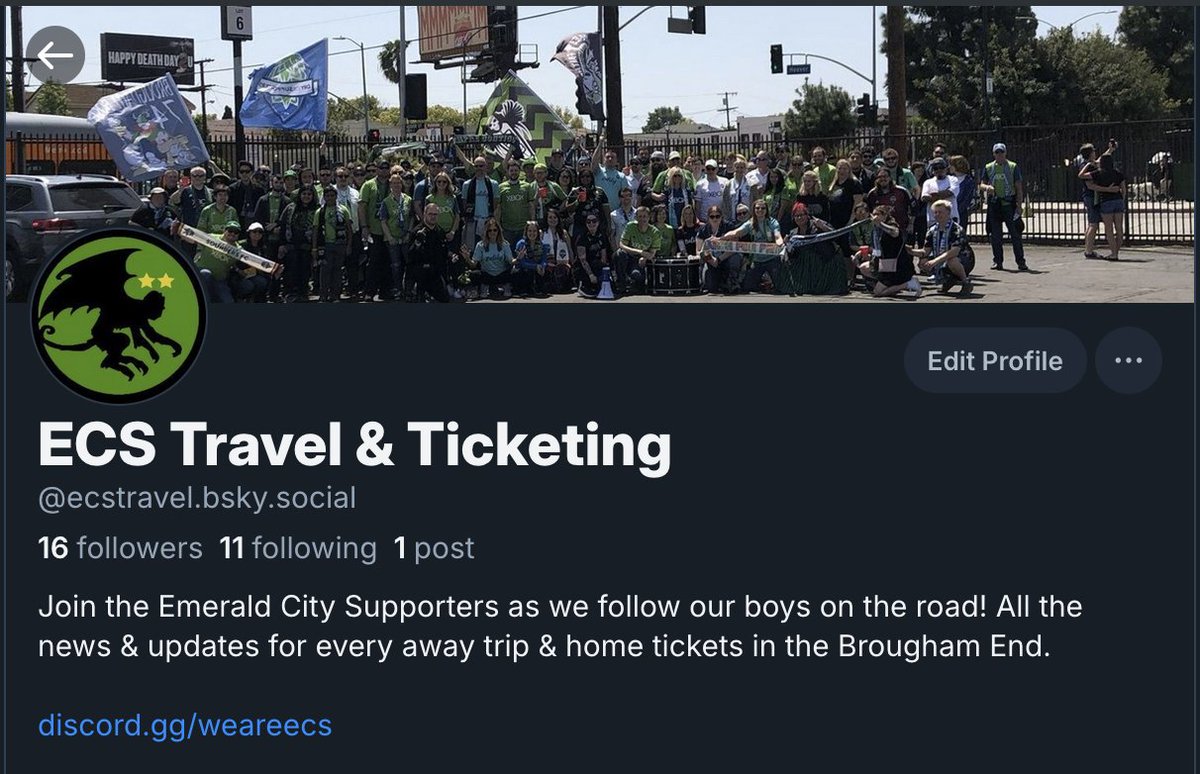1200x774 pixels.
Task: Click the Edit Profile button
Action: 995,360
